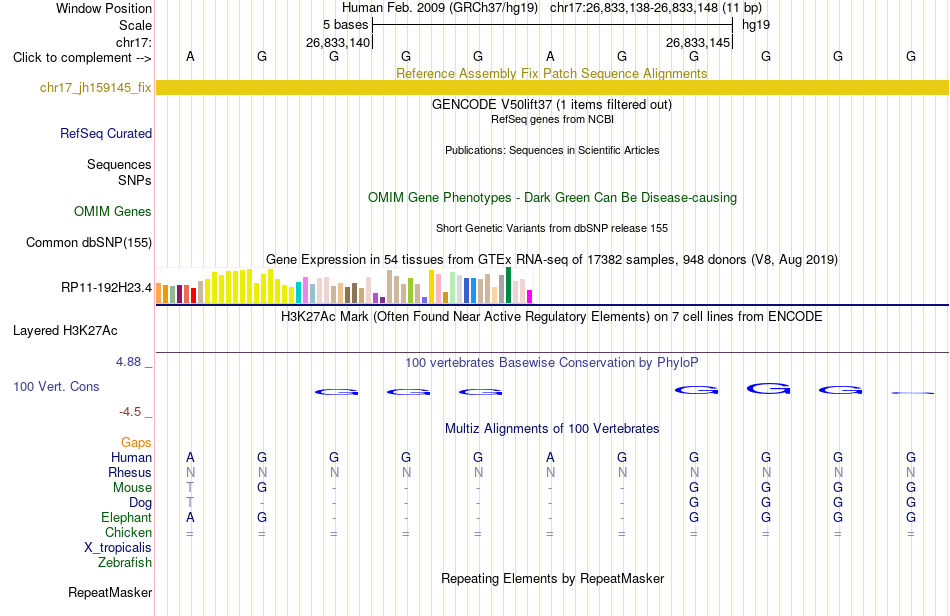Click the X_tropicalis species label
The height and width of the screenshot is (616, 950).
(x=118, y=548)
